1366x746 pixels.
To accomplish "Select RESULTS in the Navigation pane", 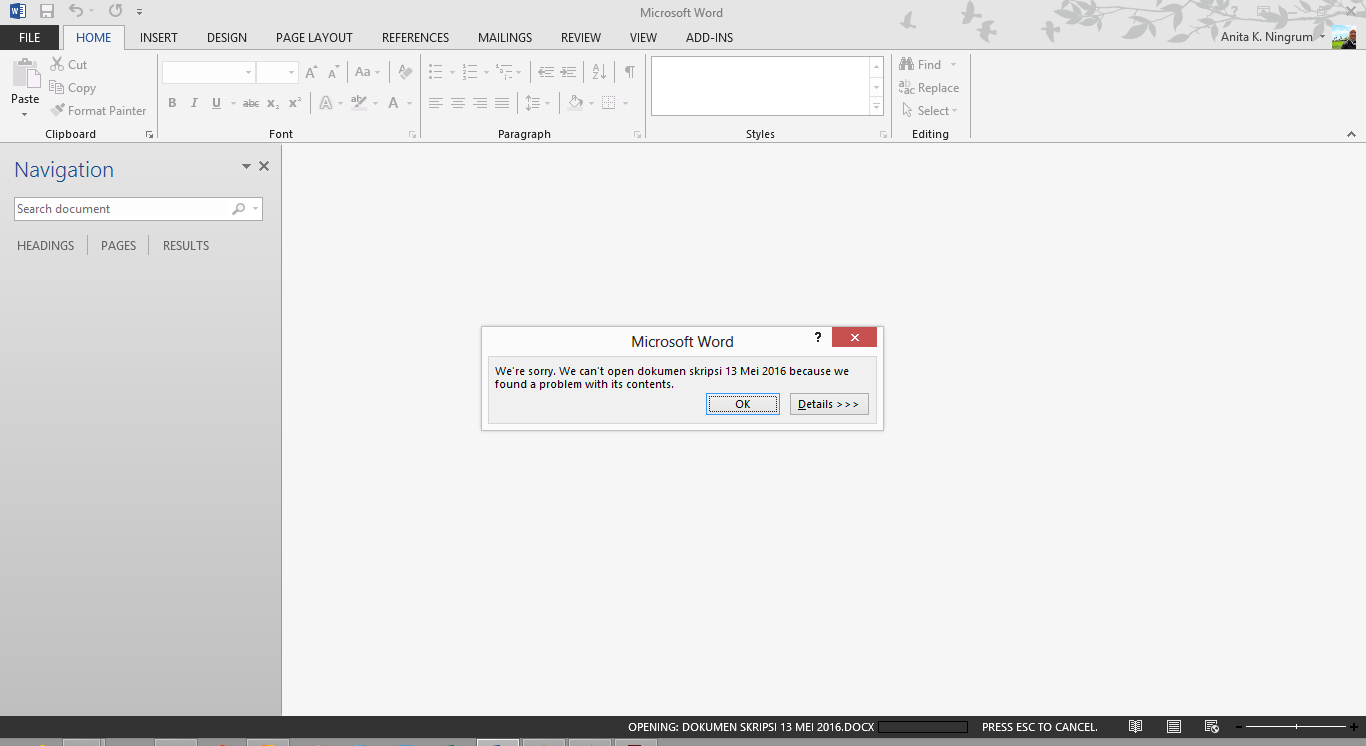I will coord(186,245).
